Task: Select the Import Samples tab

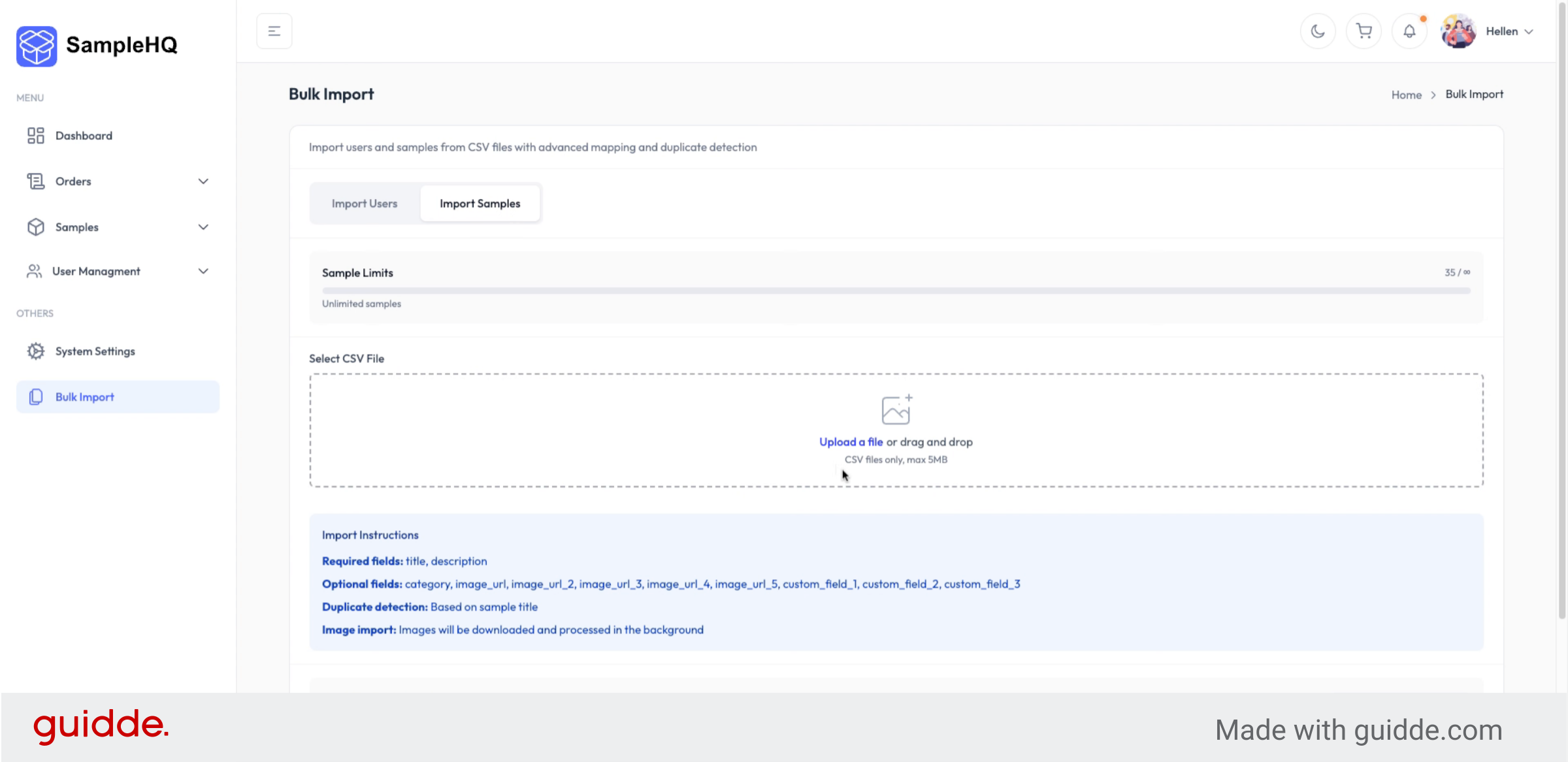Action: coord(480,203)
